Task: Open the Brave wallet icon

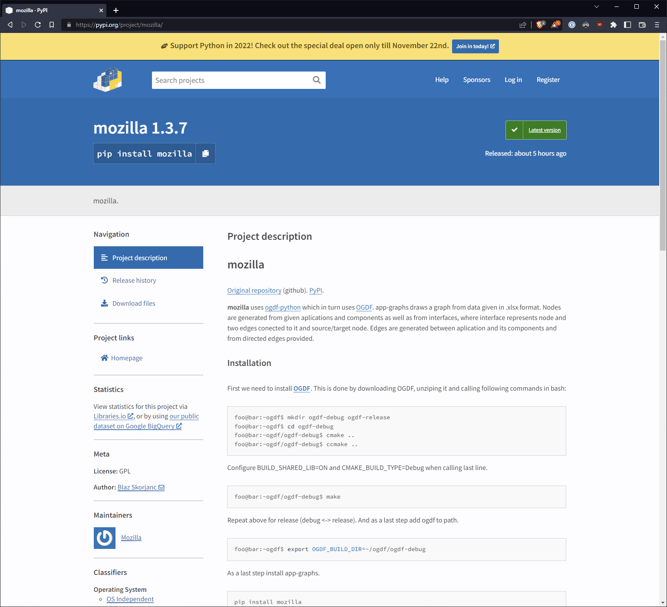Action: 642,25
